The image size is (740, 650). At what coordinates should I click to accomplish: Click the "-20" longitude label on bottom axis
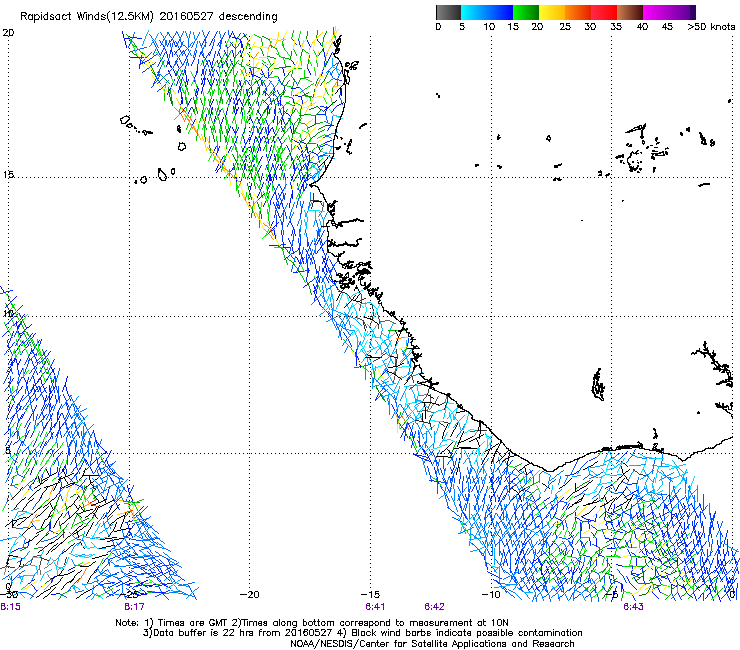coord(249,595)
